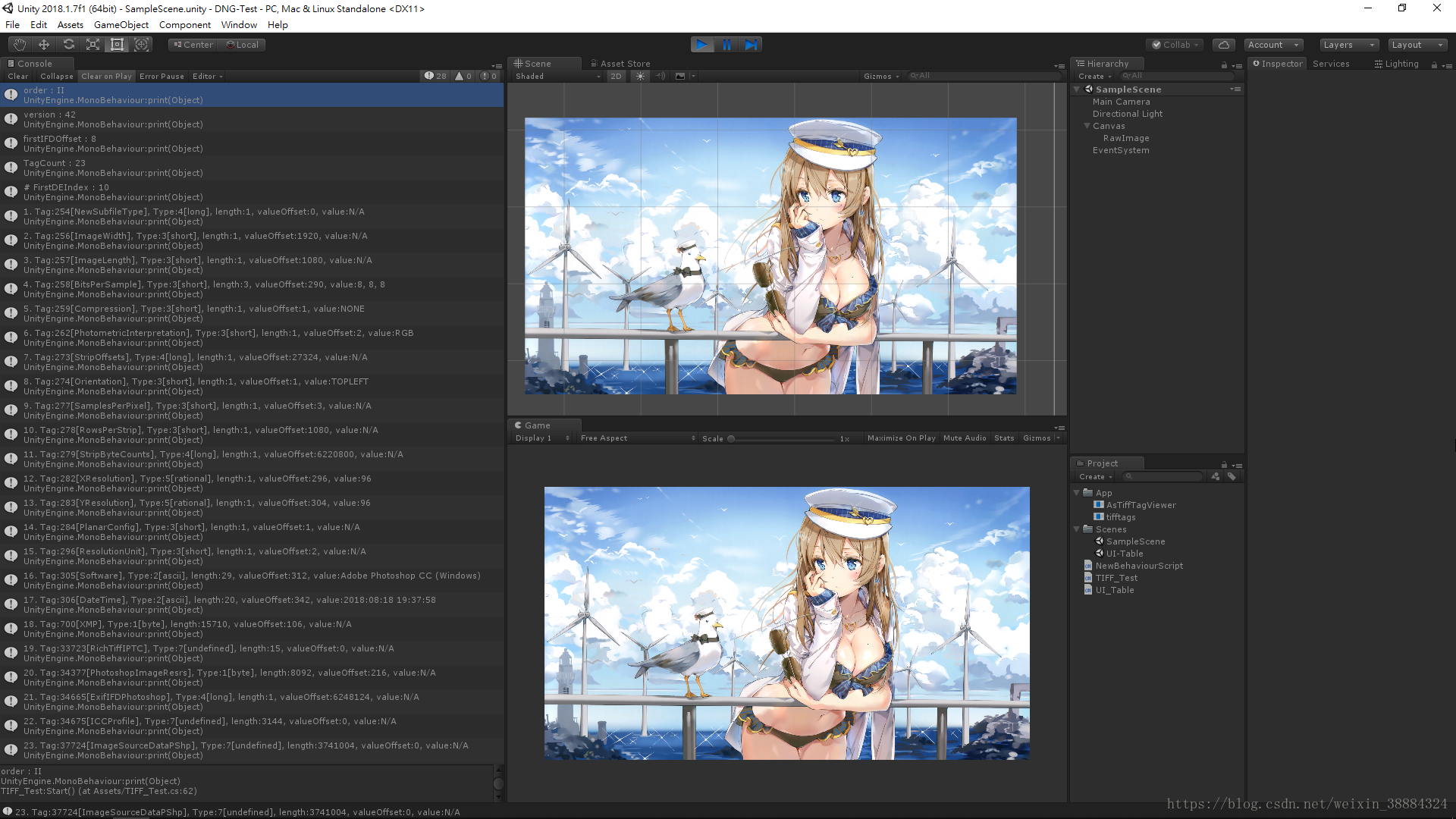
Task: Toggle Clear on Play in Console
Action: click(106, 77)
